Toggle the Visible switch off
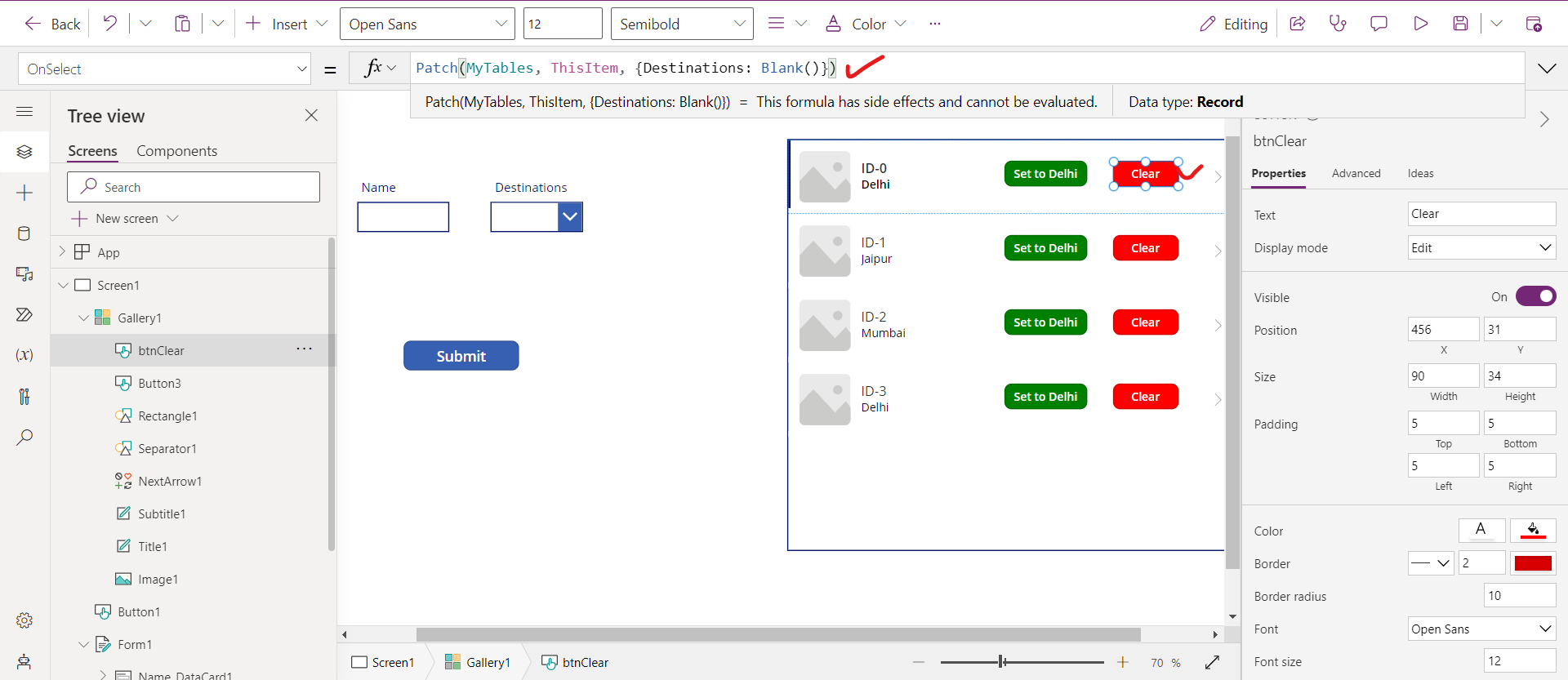 [1535, 296]
